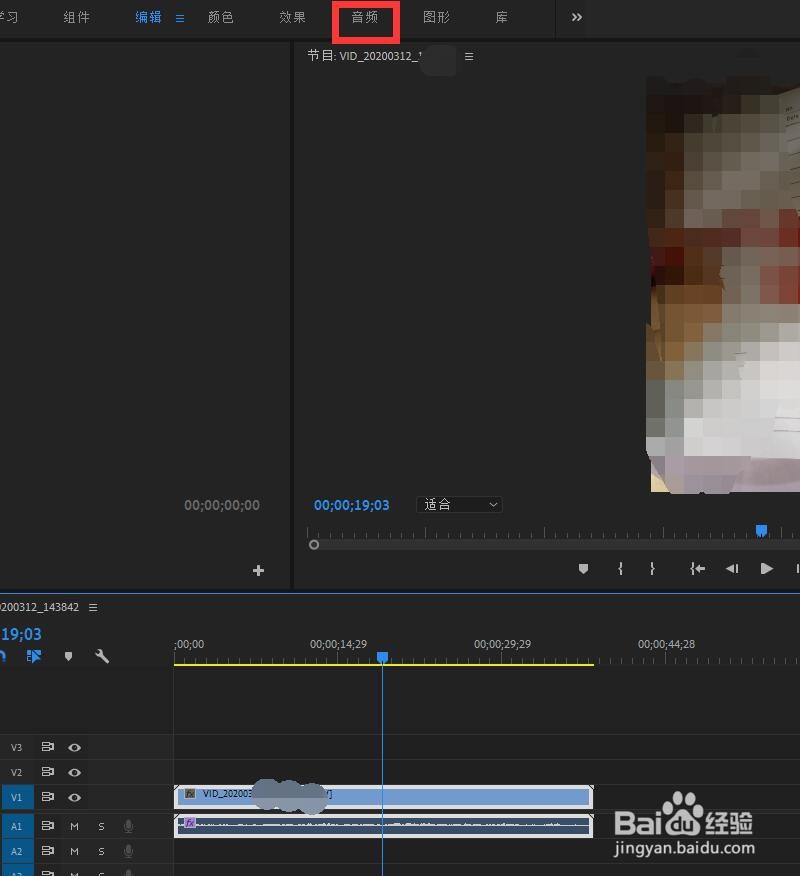Screen dimensions: 800x876
Task: Click the program monitor zoom scroll handle
Action: point(314,545)
